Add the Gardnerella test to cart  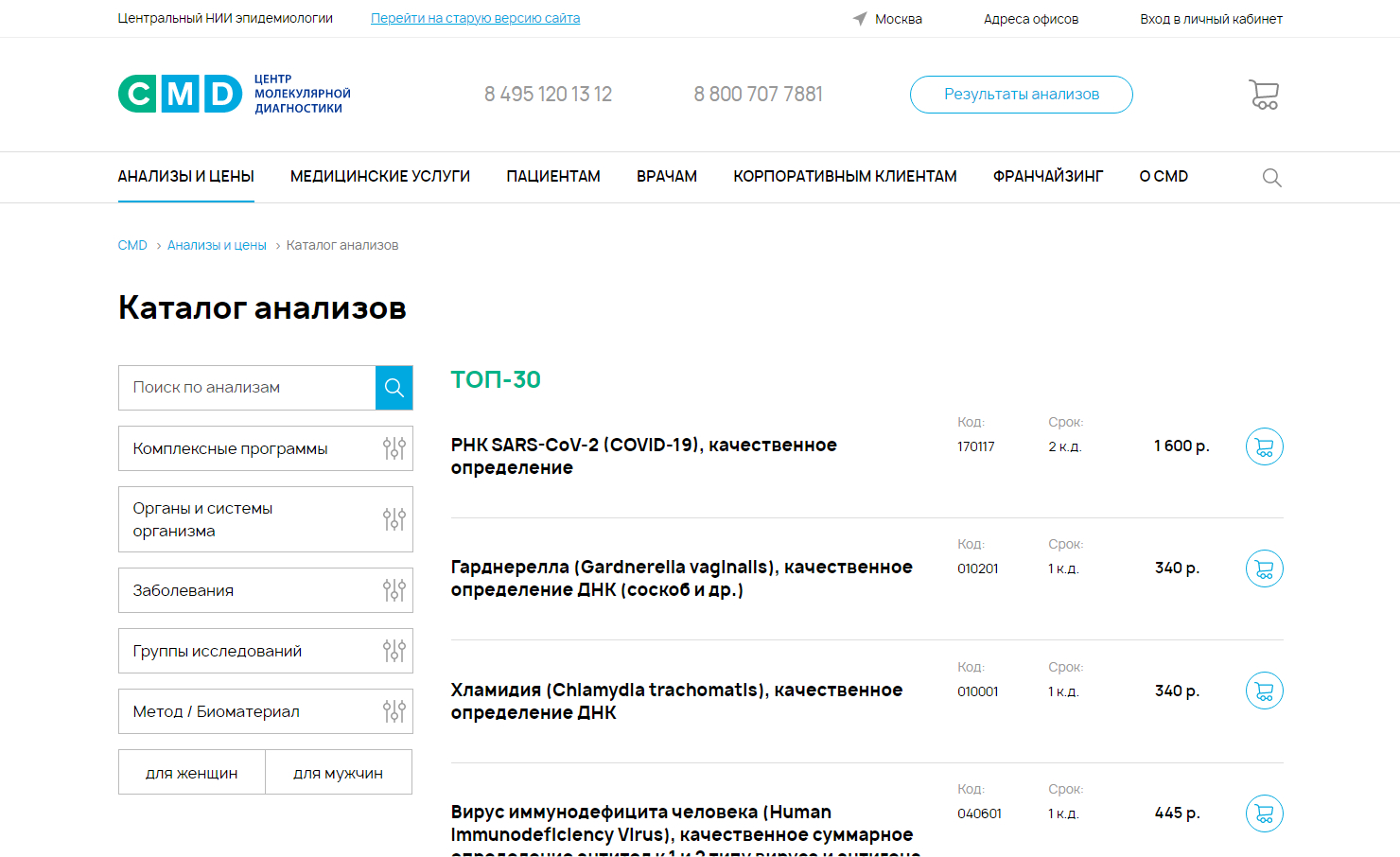click(x=1264, y=568)
